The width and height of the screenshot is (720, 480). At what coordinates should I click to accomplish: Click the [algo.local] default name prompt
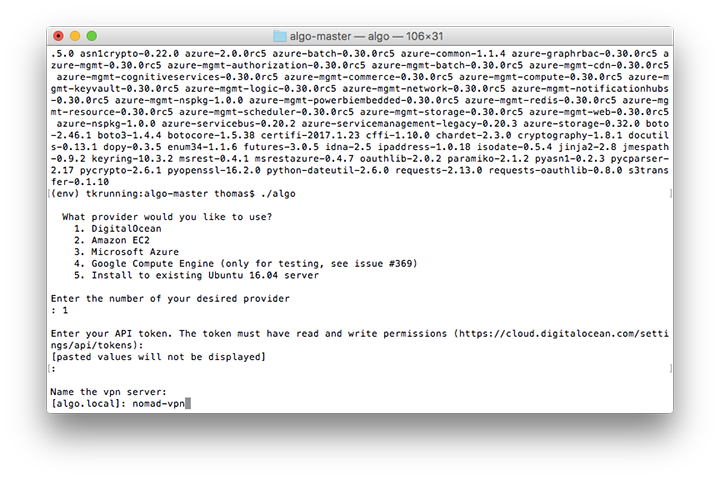click(x=88, y=403)
